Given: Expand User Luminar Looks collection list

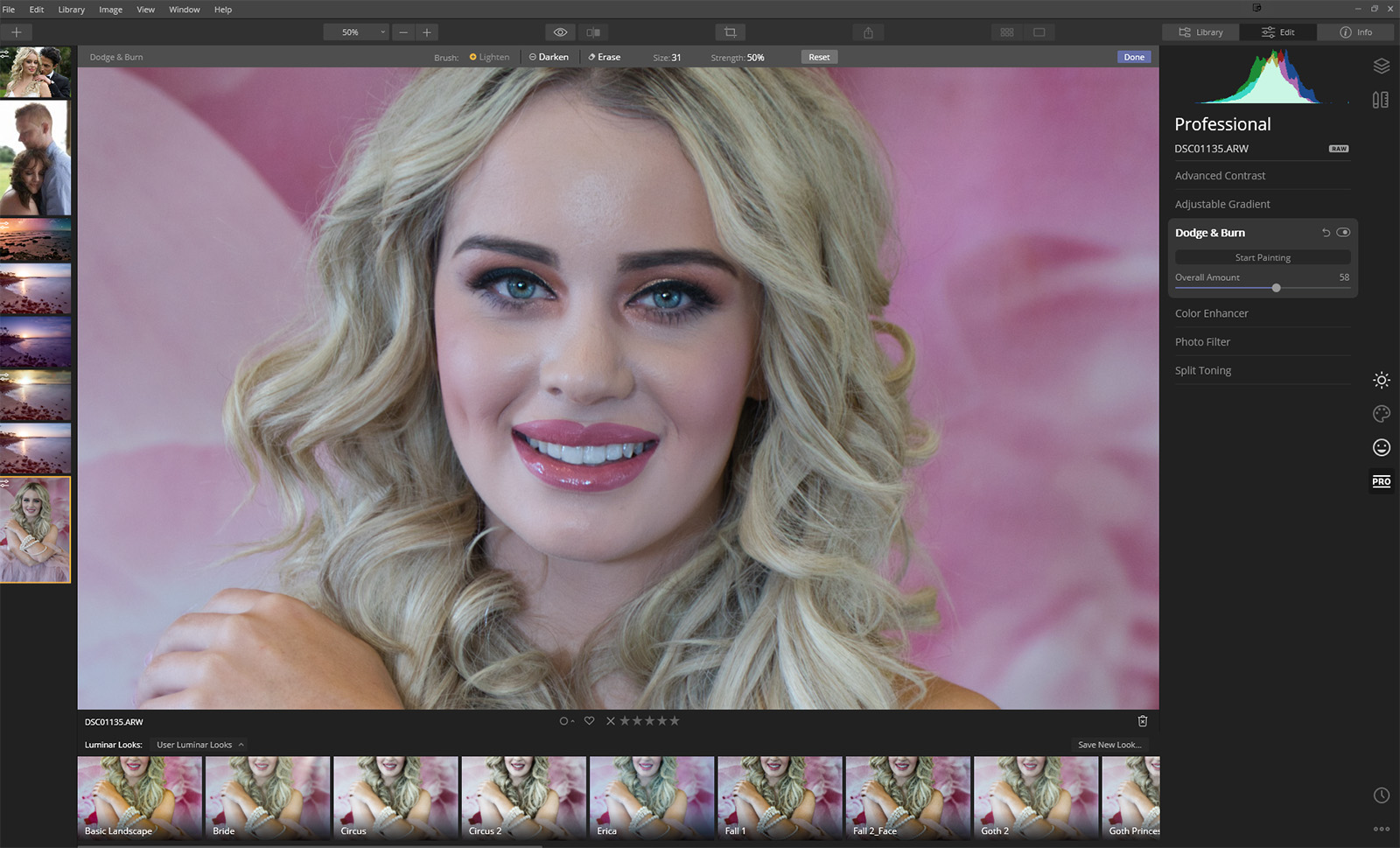Looking at the screenshot, I should pos(199,745).
